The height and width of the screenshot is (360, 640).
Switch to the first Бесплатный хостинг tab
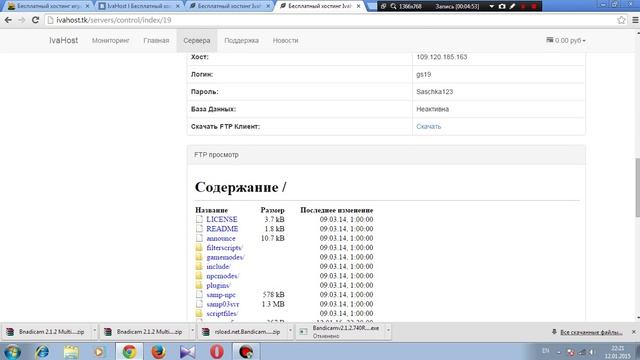click(48, 6)
